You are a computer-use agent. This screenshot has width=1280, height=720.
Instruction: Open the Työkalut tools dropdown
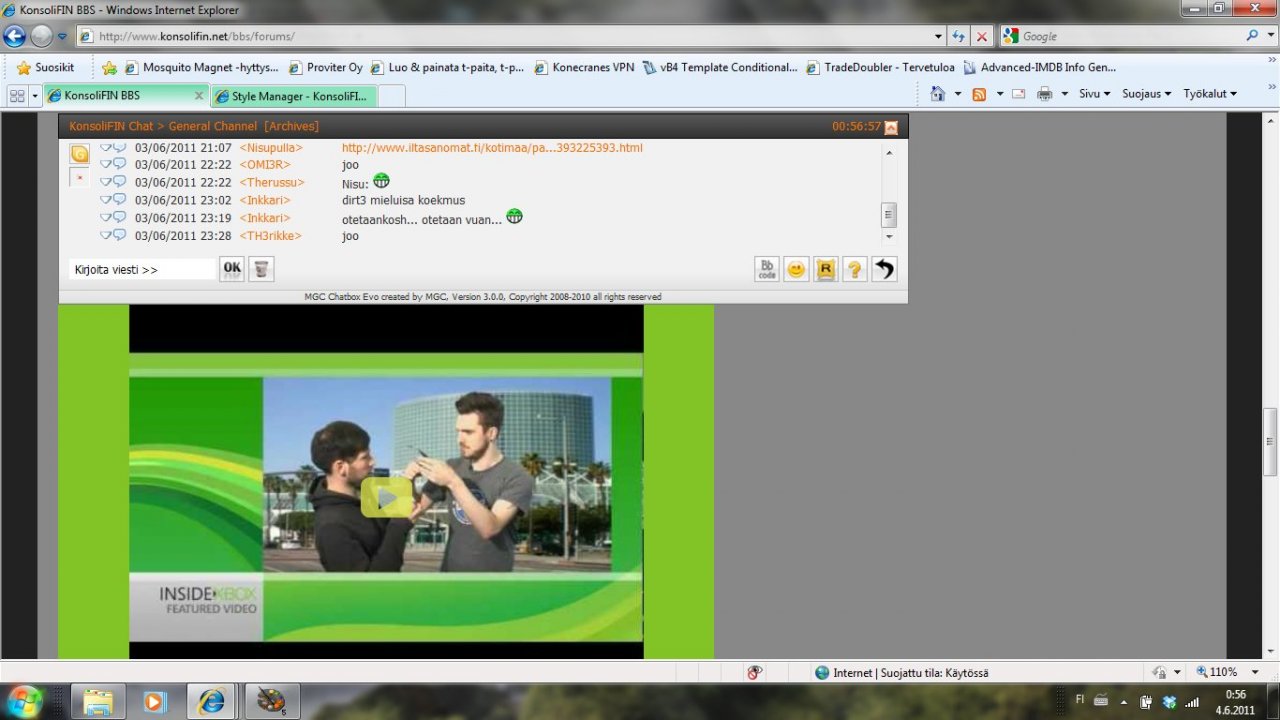point(1209,94)
